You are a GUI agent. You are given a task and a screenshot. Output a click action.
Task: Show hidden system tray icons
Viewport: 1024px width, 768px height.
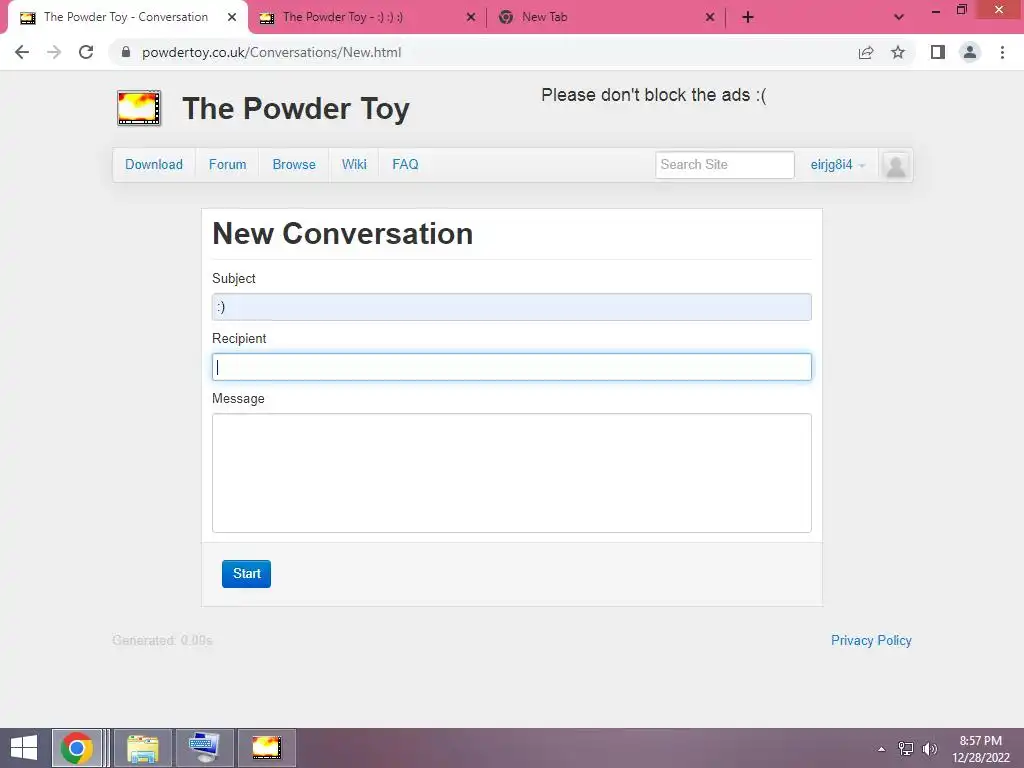click(x=882, y=749)
